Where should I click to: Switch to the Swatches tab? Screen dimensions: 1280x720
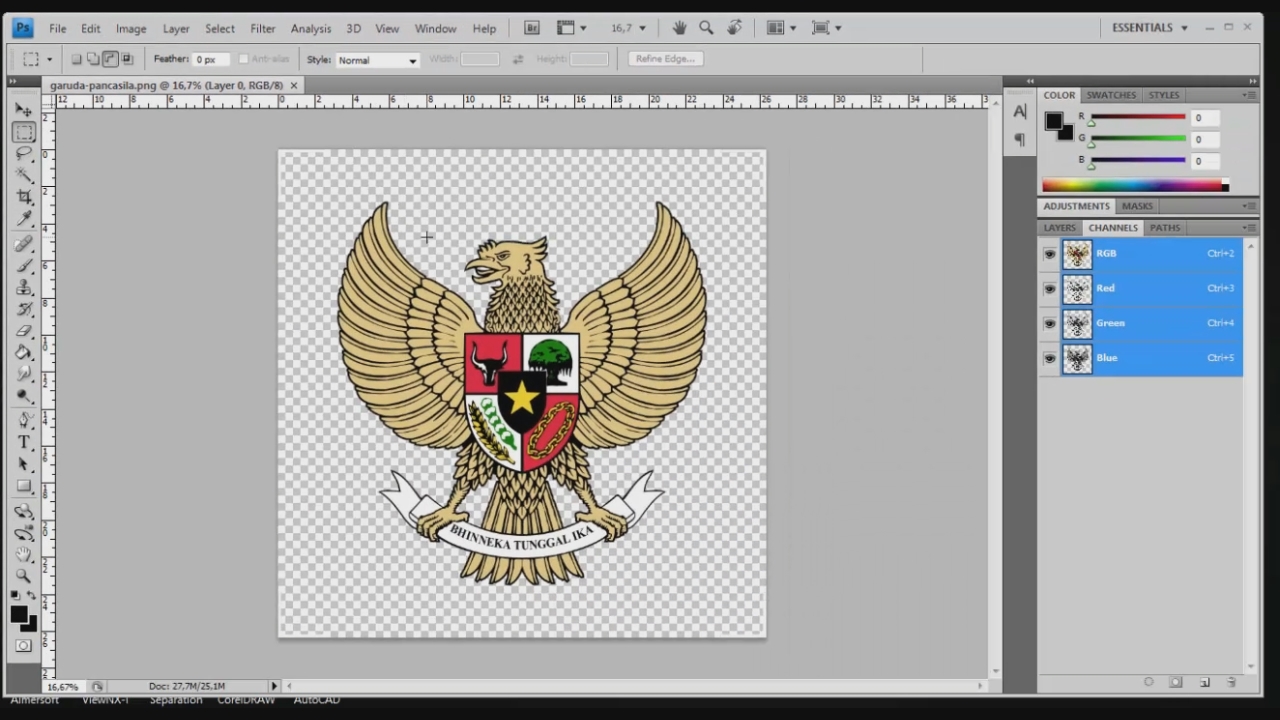point(1111,95)
